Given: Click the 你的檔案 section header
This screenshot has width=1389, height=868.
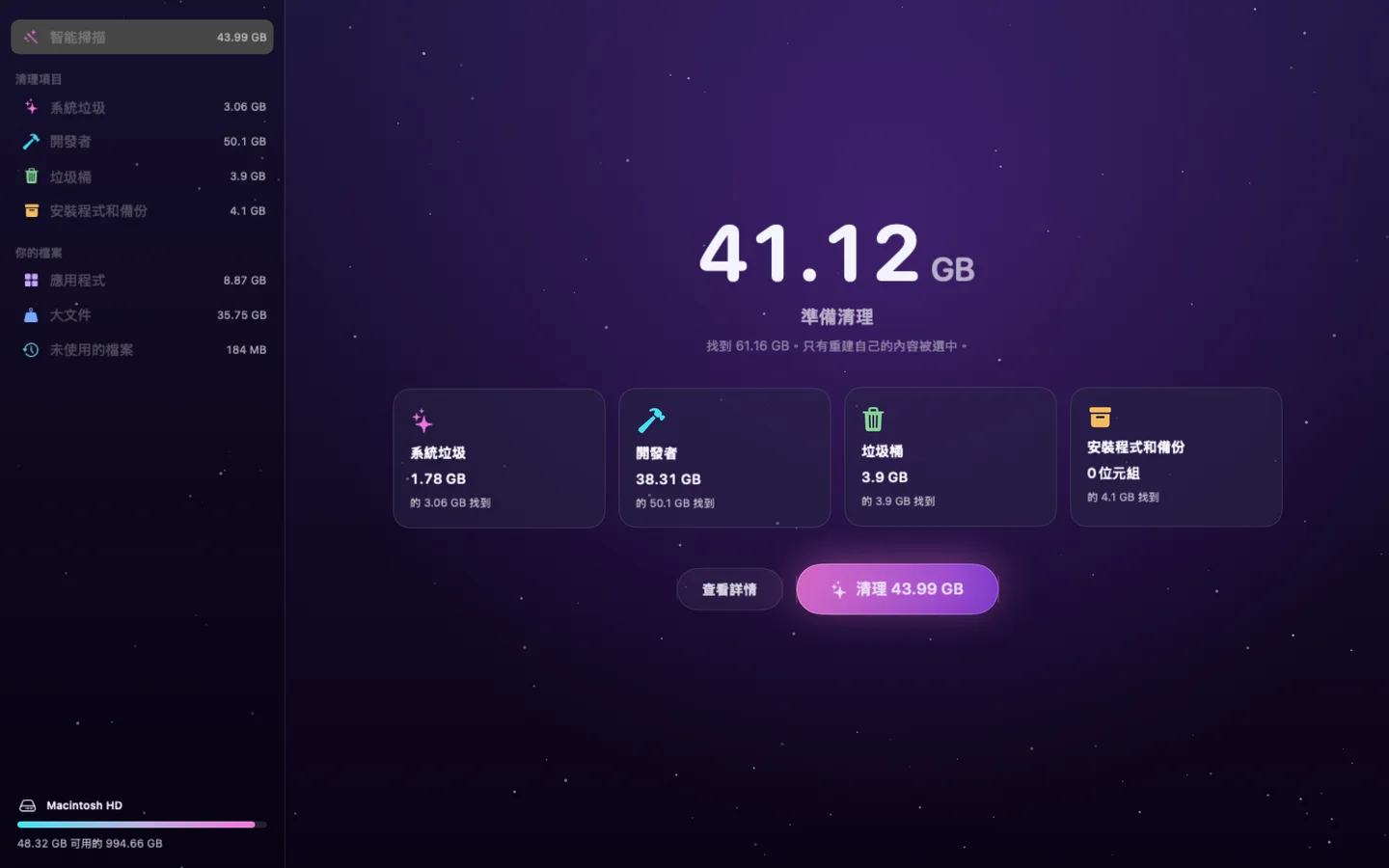Looking at the screenshot, I should click(x=39, y=253).
